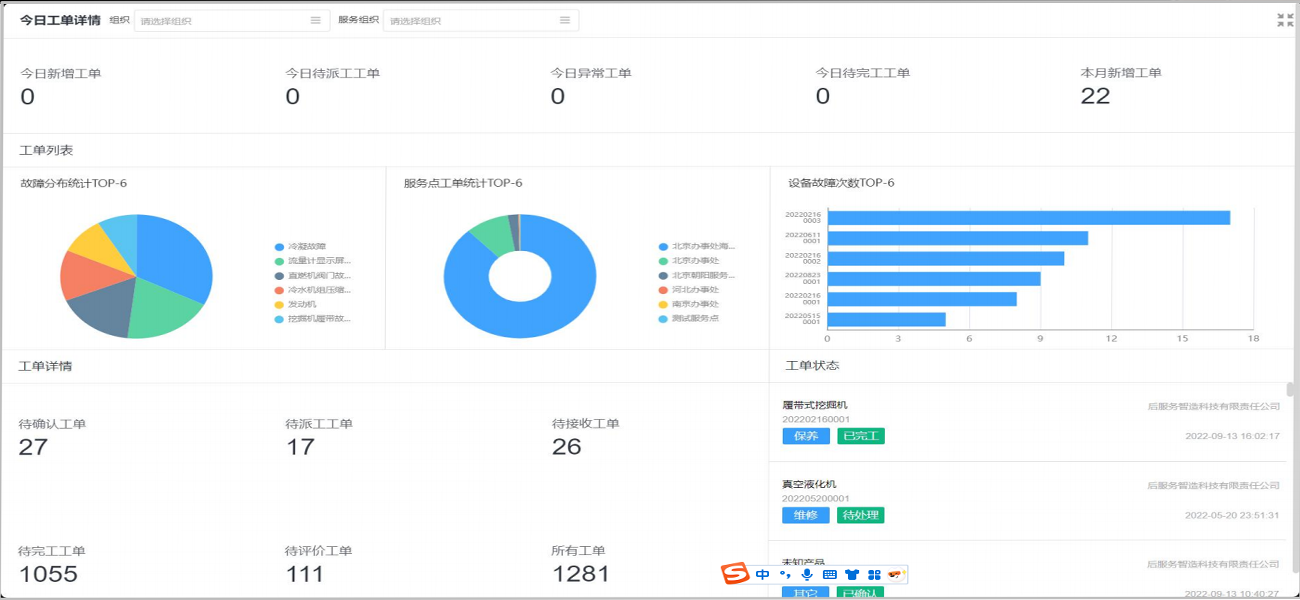The height and width of the screenshot is (600, 1300).
Task: Click the 故障分布统计TOP-6 chart title
Action: point(73,183)
